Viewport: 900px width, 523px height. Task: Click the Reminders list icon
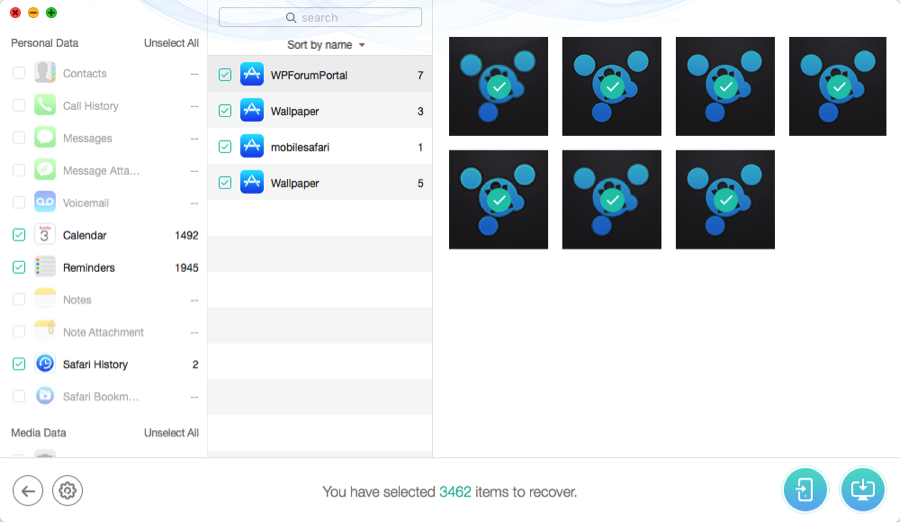45,267
